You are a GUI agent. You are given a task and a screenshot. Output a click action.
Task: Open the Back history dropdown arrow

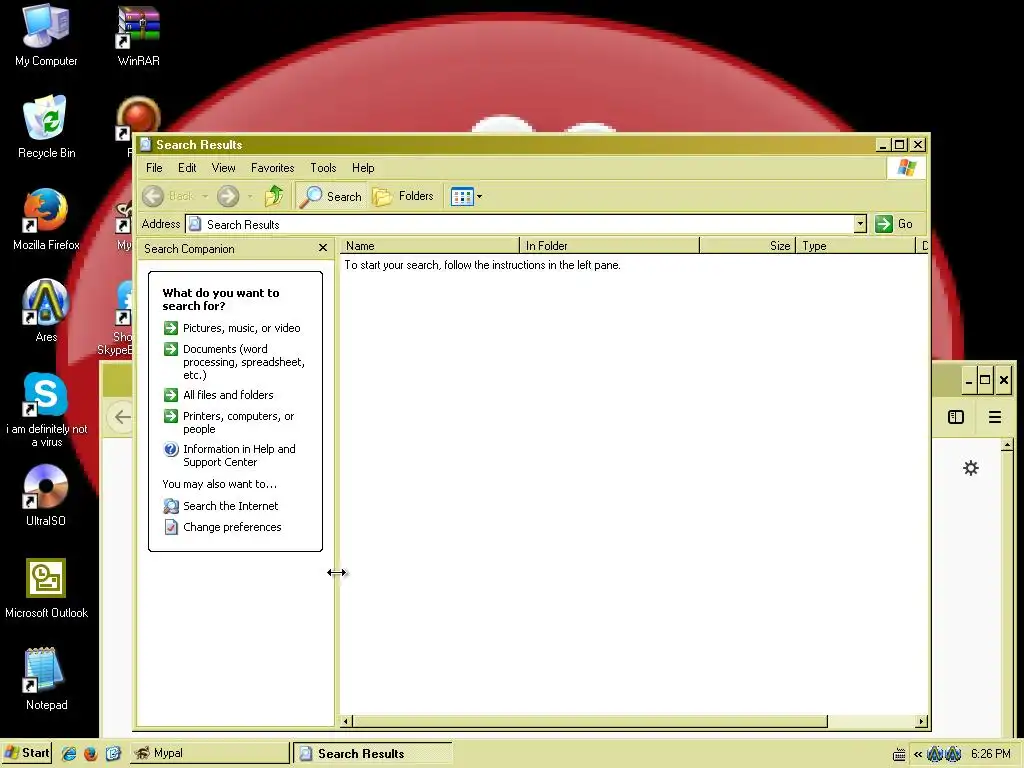[x=204, y=197]
